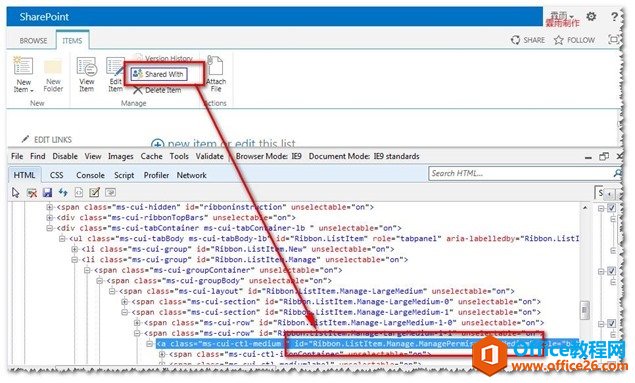Open the SharePoint settings gear
Image resolution: width=635 pixels, height=383 pixels.
coord(591,17)
